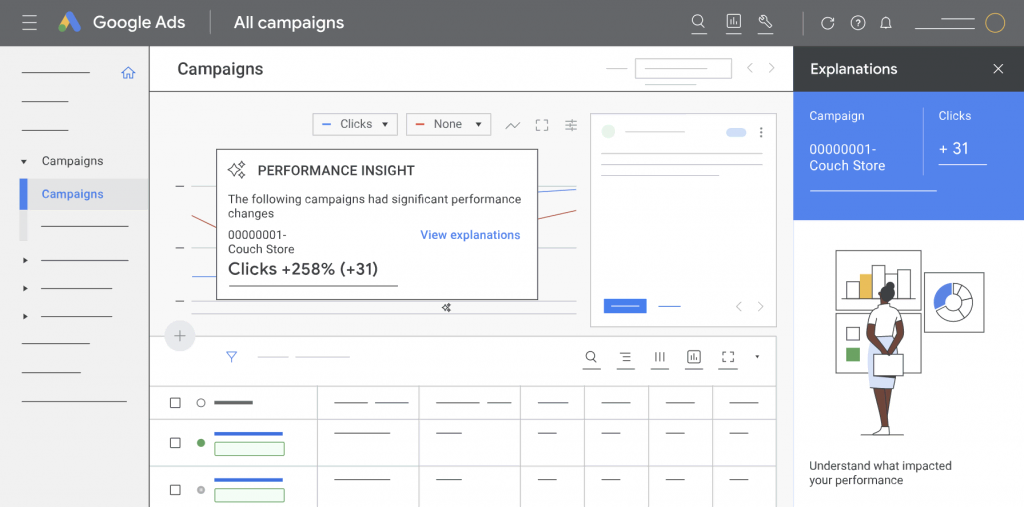Expand chart to full screen
The width and height of the screenshot is (1024, 507).
tap(542, 125)
